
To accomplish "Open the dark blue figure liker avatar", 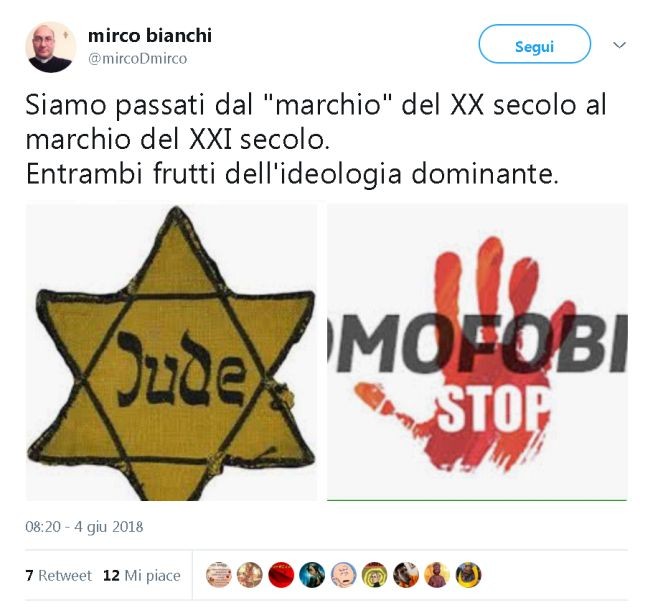I will click(x=312, y=575).
